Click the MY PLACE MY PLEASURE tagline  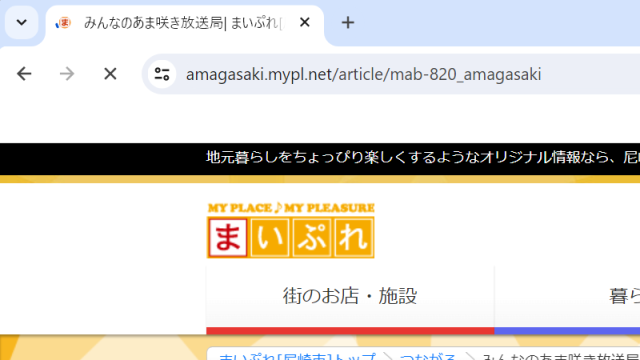[291, 208]
